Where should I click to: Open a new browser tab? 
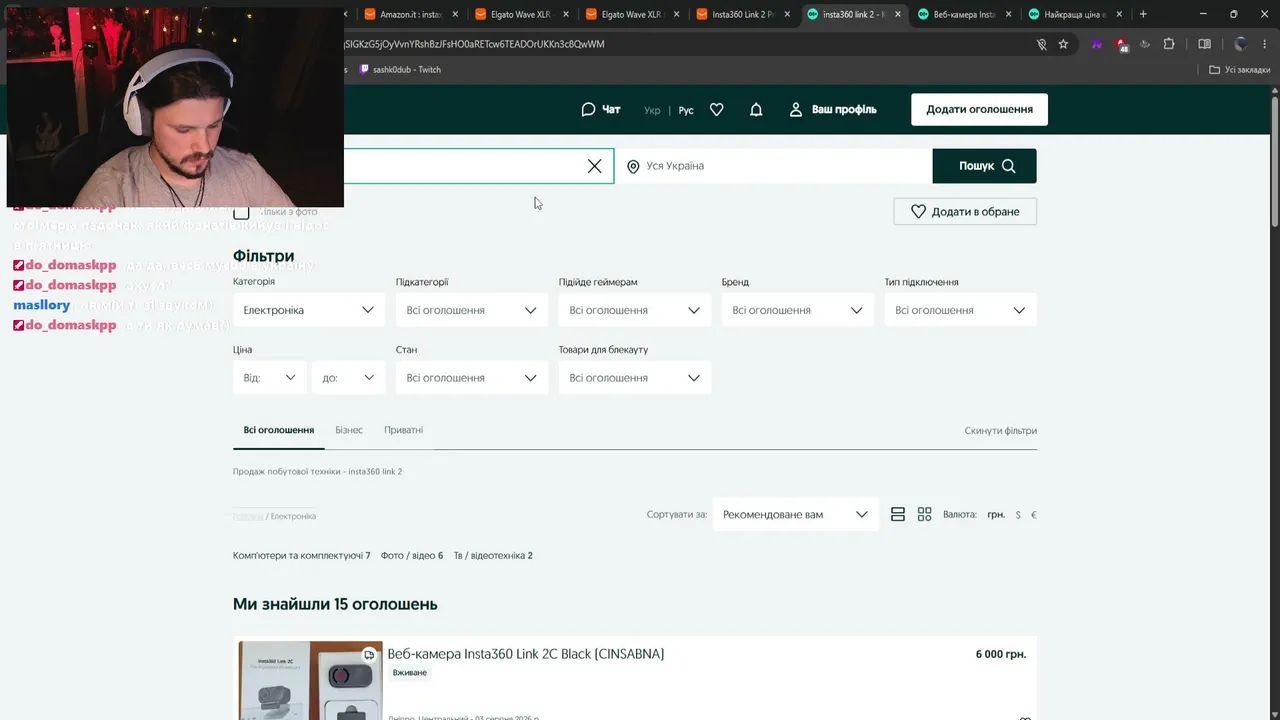pos(1143,14)
